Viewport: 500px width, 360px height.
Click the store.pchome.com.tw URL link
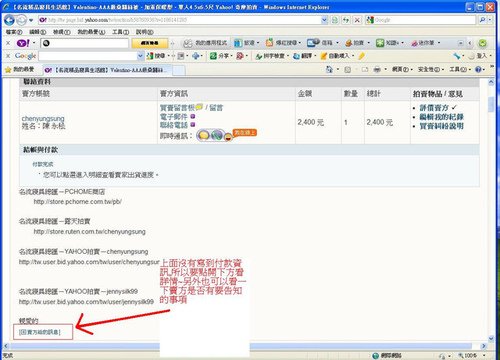pos(77,202)
